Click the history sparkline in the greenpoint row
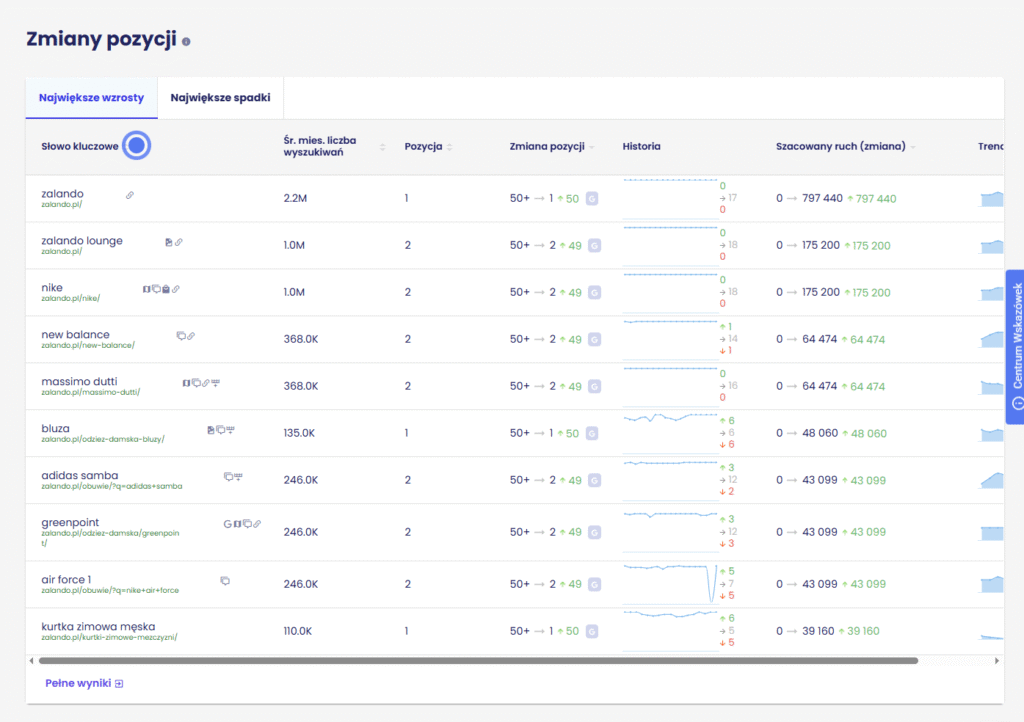Viewport: 1024px width, 722px height. 671,531
